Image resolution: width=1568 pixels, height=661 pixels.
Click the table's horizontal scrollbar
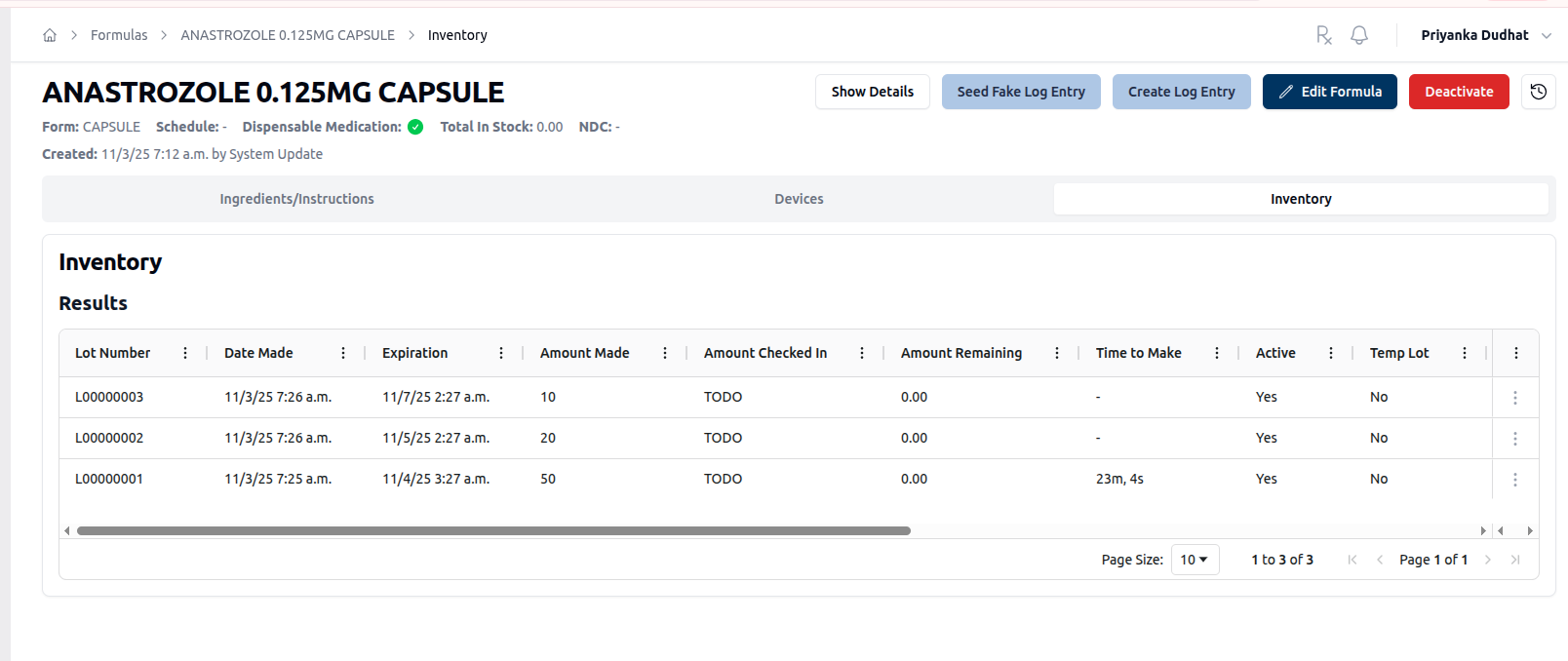pyautogui.click(x=493, y=531)
